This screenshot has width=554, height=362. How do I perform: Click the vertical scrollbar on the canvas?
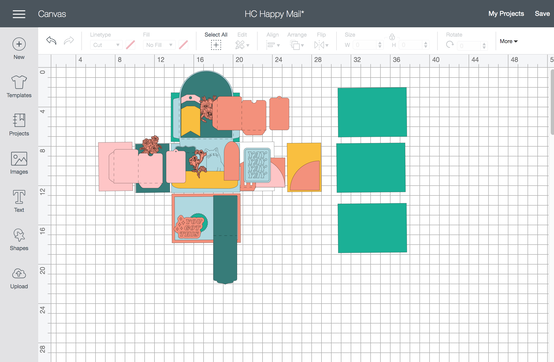pos(552,102)
